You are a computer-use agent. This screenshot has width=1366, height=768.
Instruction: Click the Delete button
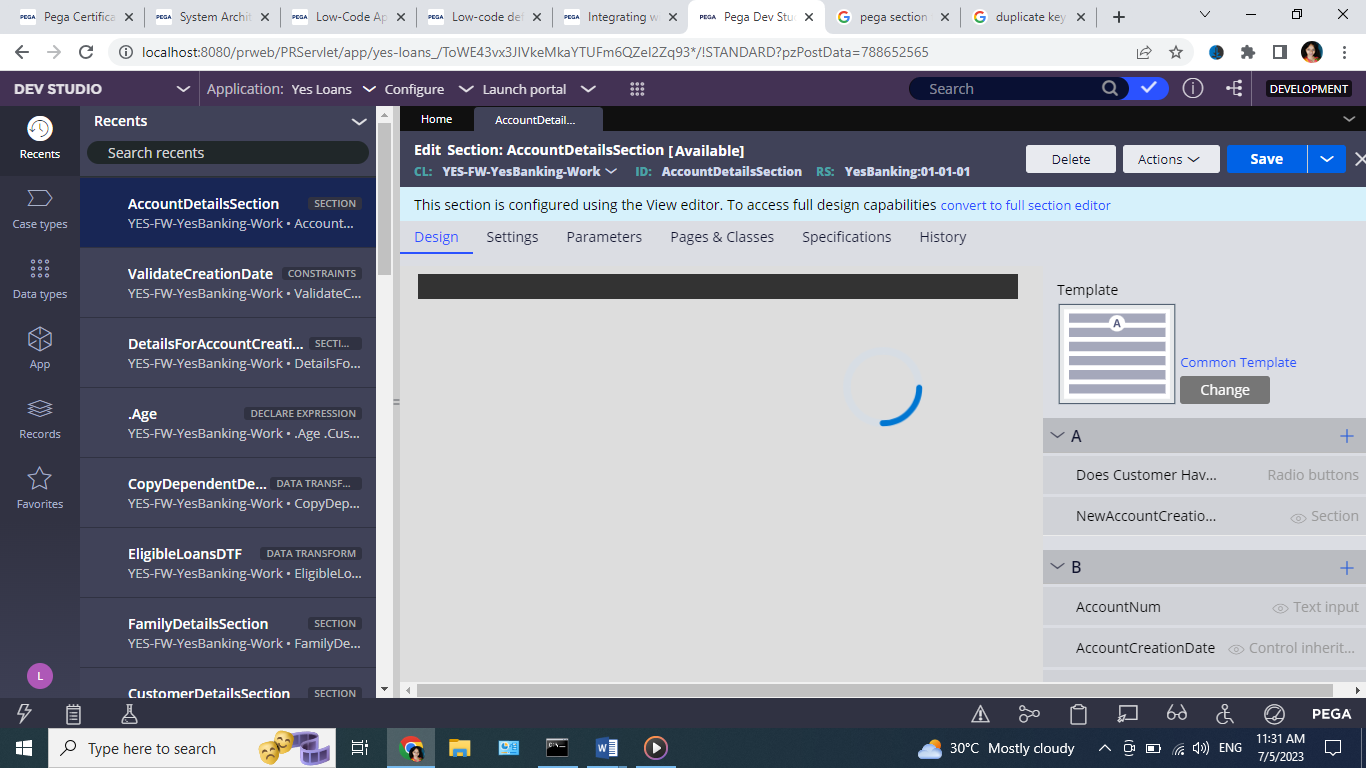[x=1071, y=159]
